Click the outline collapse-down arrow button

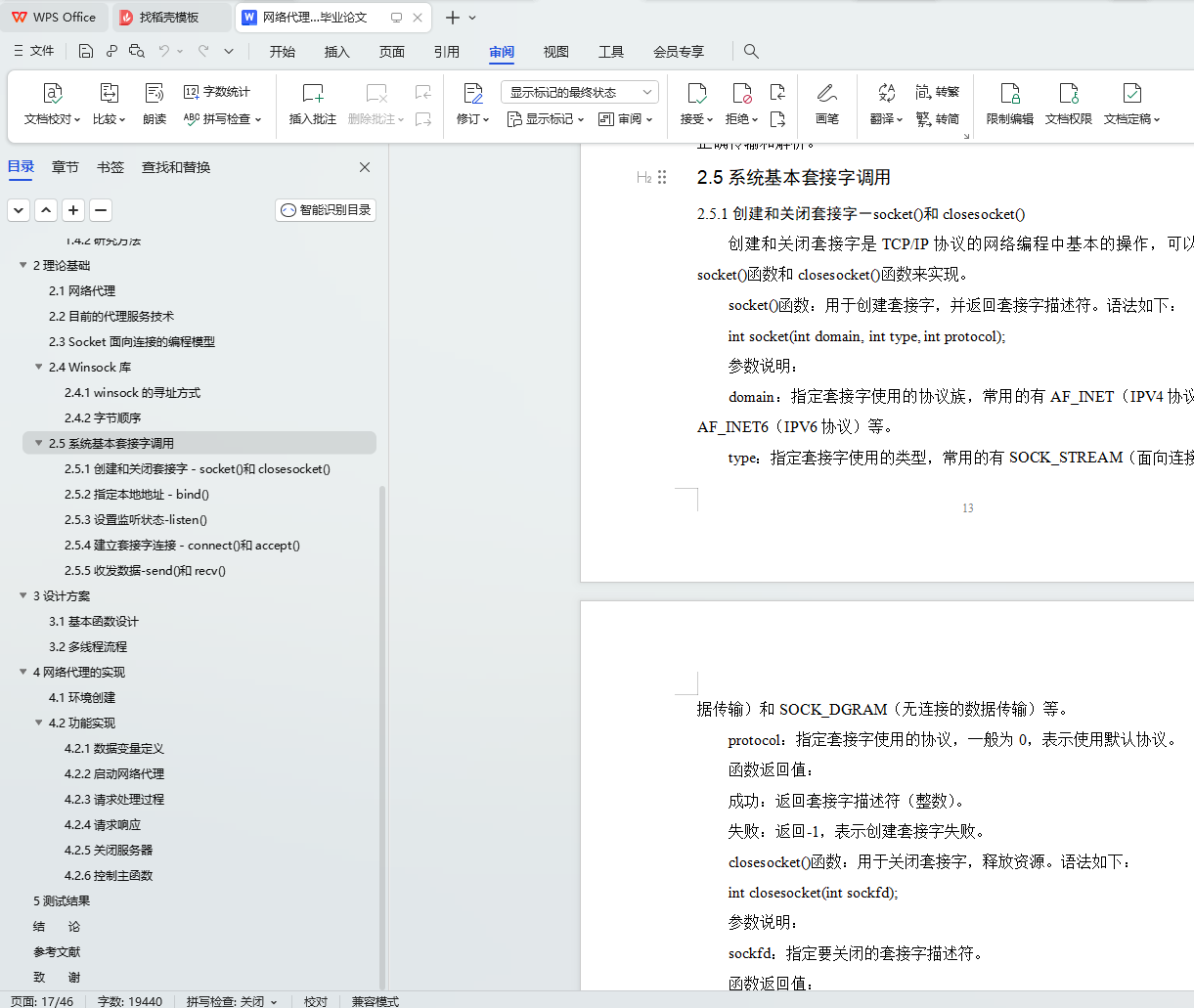click(19, 209)
